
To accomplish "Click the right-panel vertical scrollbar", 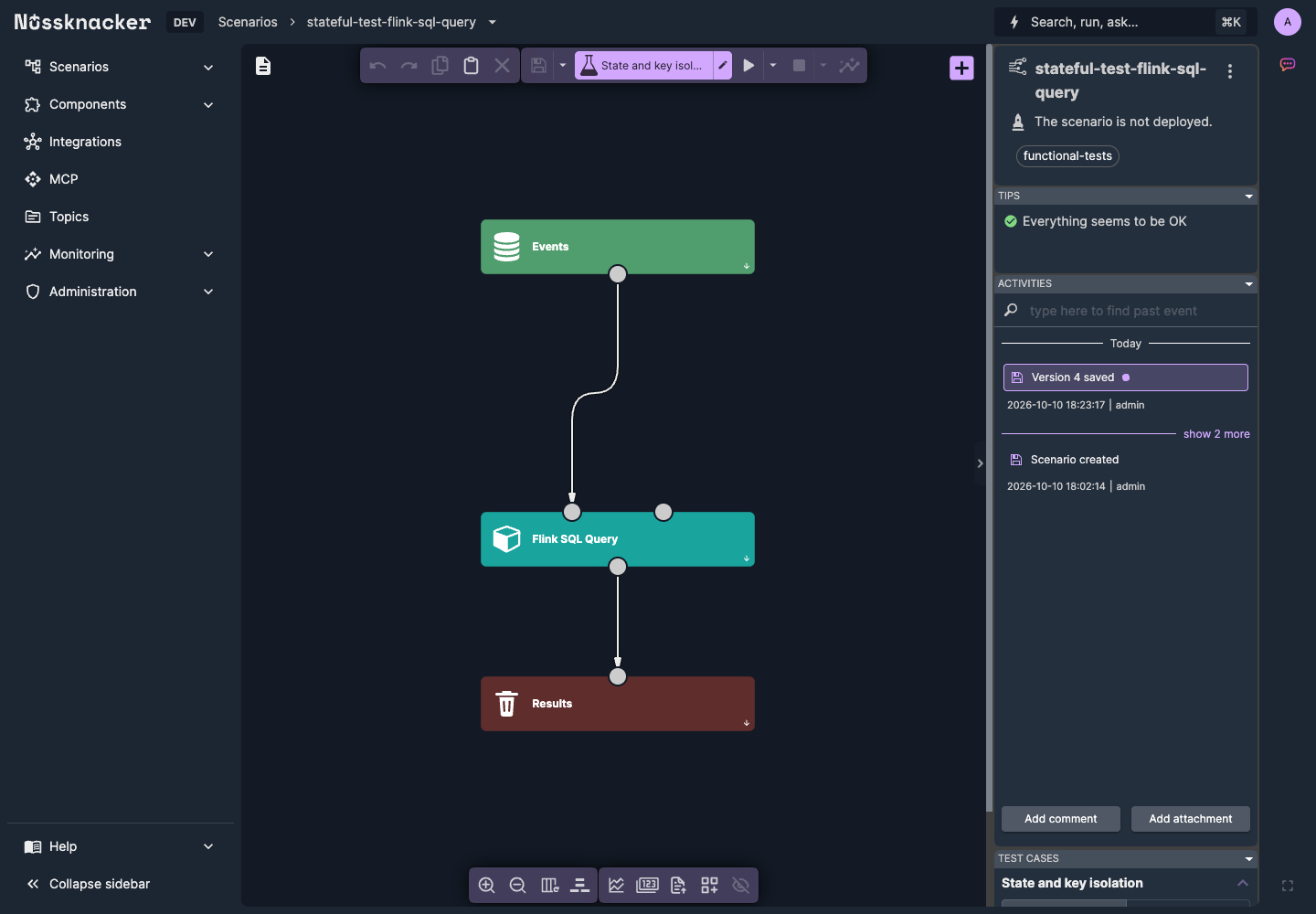I will pyautogui.click(x=989, y=430).
